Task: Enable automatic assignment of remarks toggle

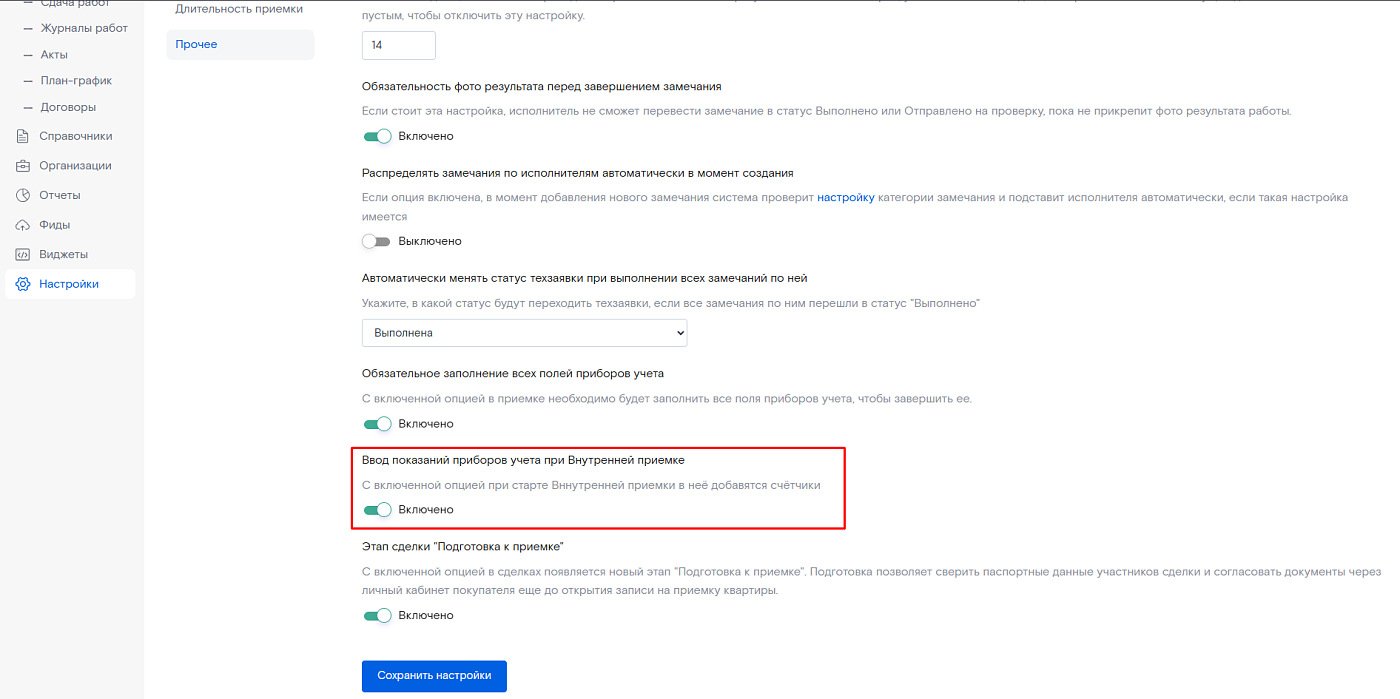Action: [377, 241]
